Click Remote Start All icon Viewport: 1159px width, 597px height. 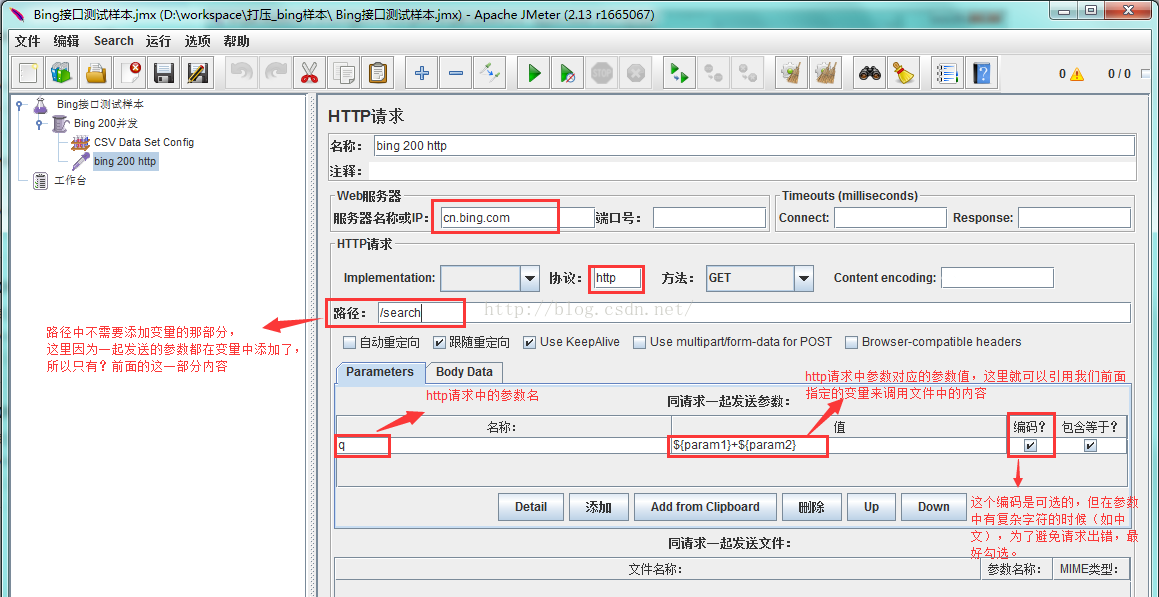679,72
